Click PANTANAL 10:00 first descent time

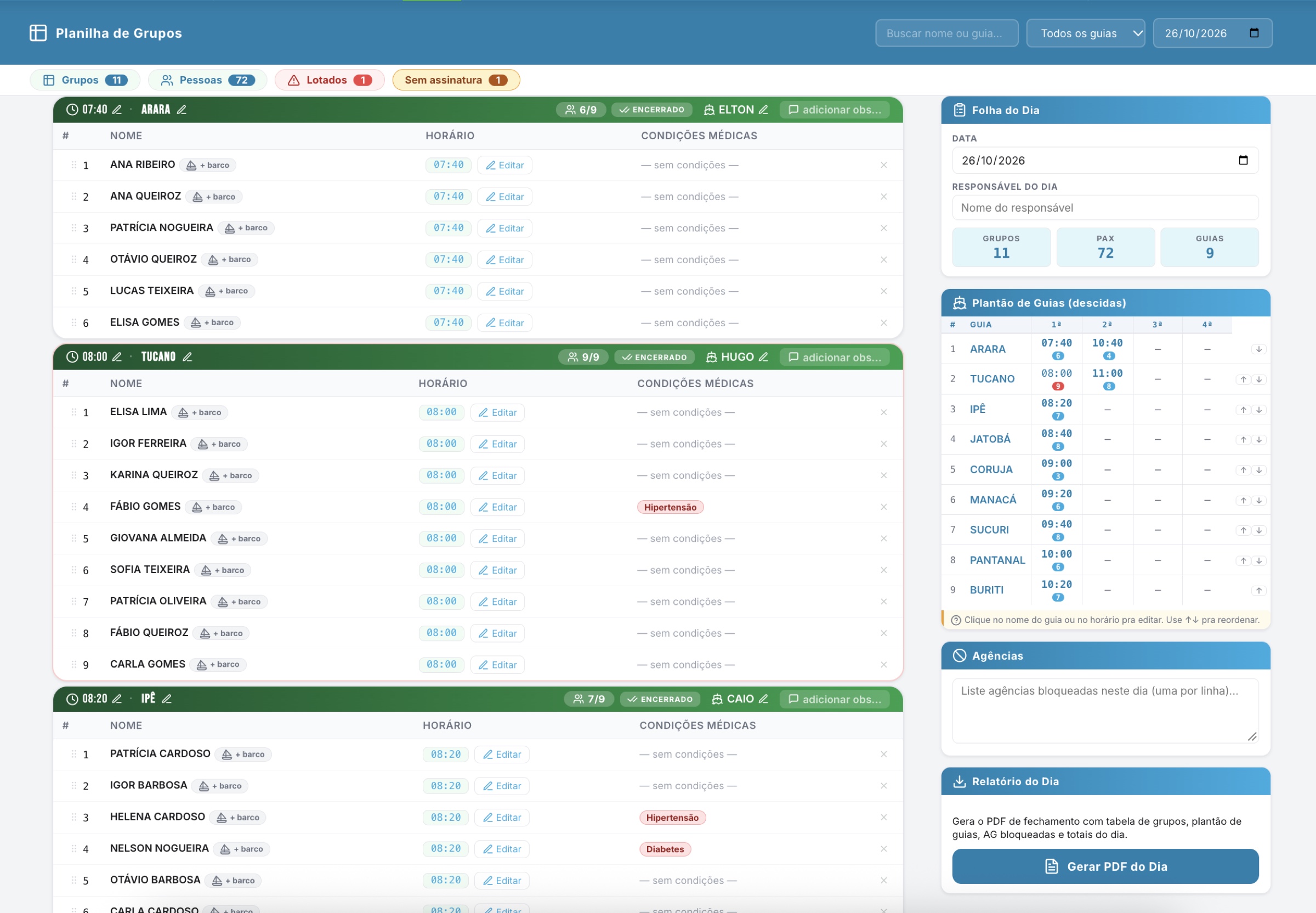[1056, 554]
